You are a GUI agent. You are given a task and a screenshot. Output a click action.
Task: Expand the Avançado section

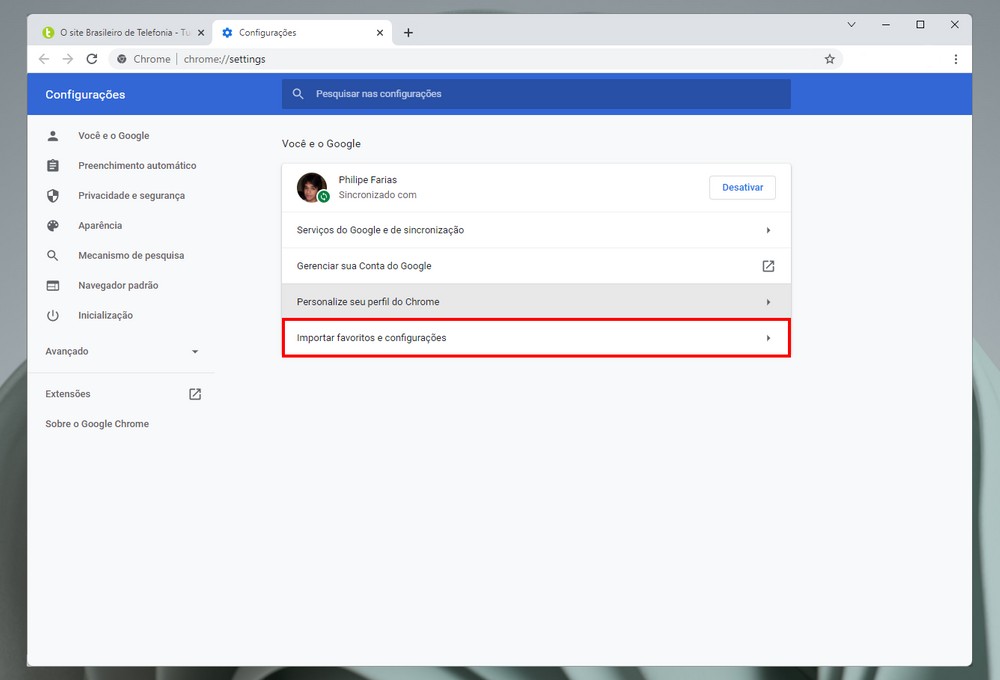pos(194,352)
